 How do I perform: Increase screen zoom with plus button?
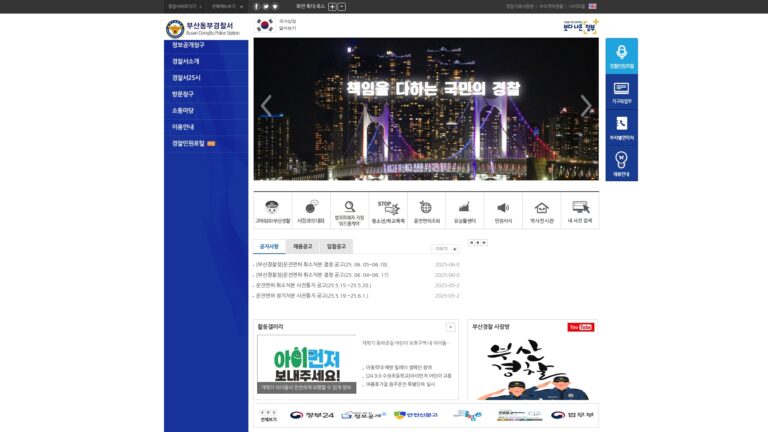point(332,6)
